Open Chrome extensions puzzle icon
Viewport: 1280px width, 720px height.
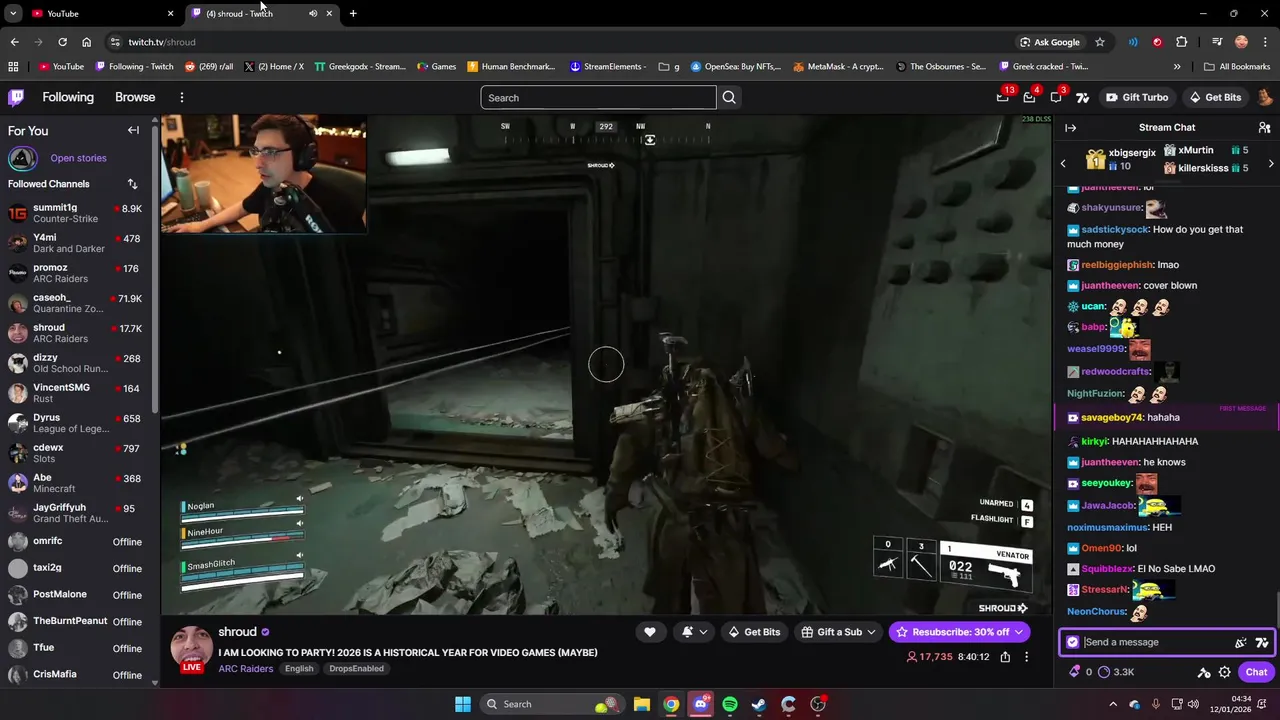[x=1182, y=42]
